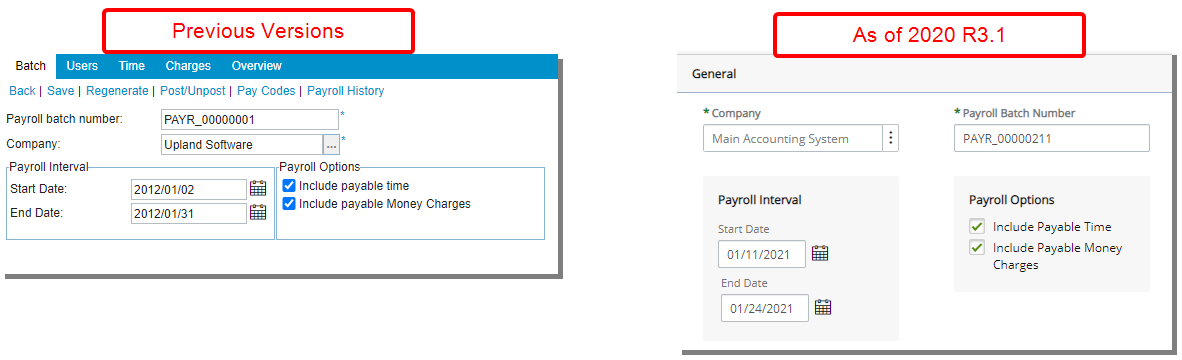Click ellipsis browse button beside Upland Software
The width and height of the screenshot is (1182, 360).
(331, 145)
